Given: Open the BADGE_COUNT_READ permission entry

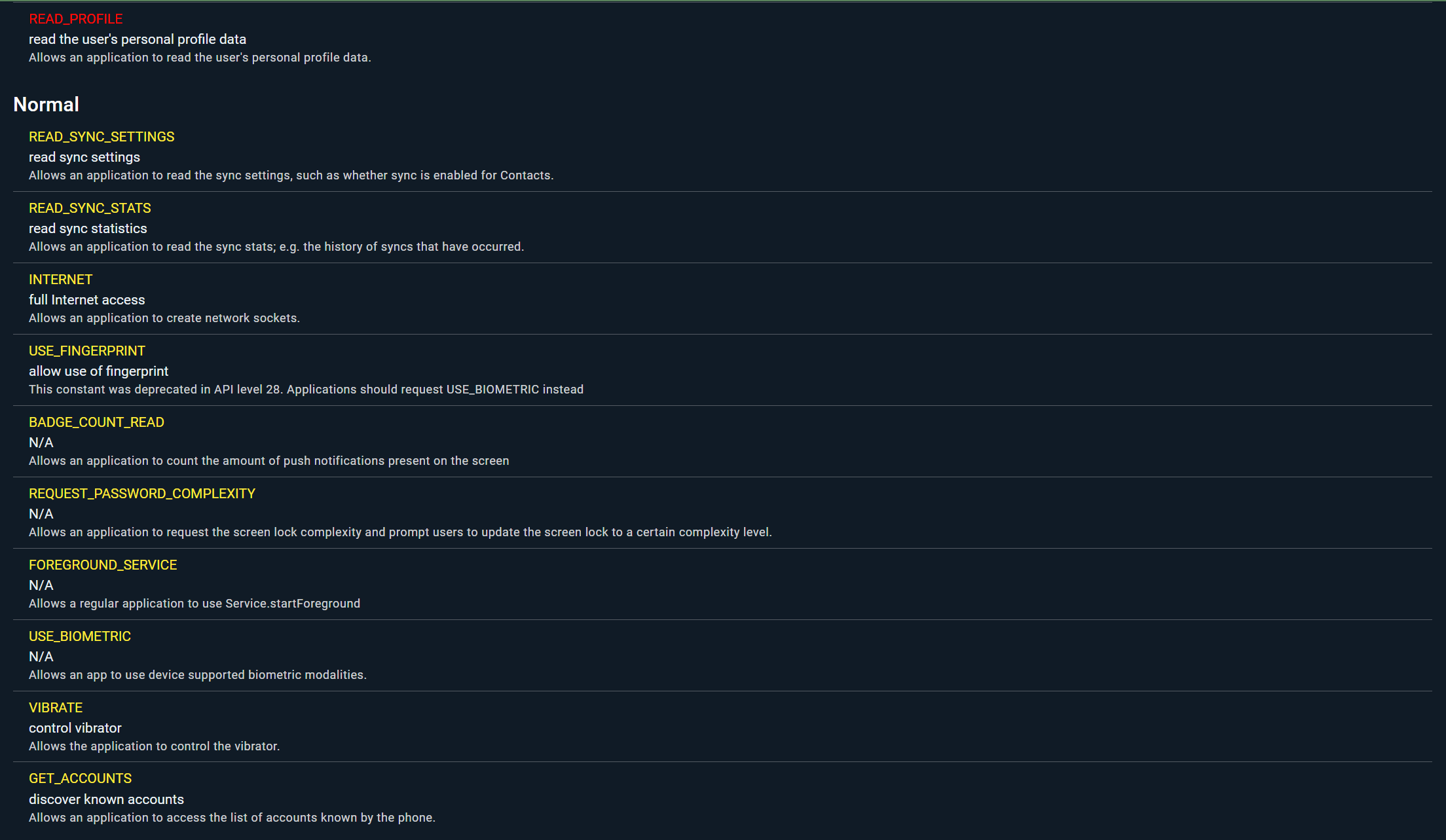Looking at the screenshot, I should point(96,422).
